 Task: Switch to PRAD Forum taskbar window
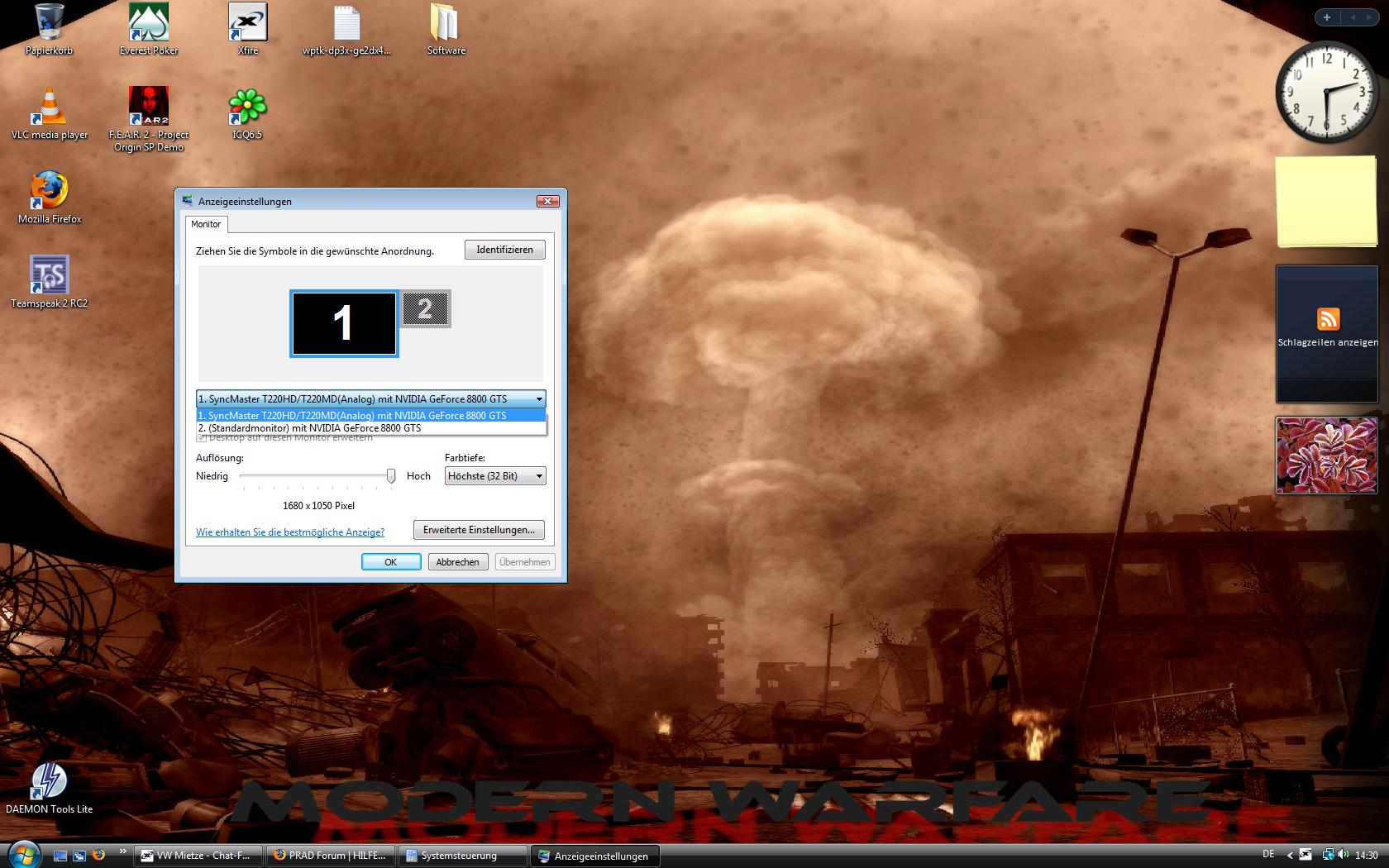pyautogui.click(x=330, y=856)
